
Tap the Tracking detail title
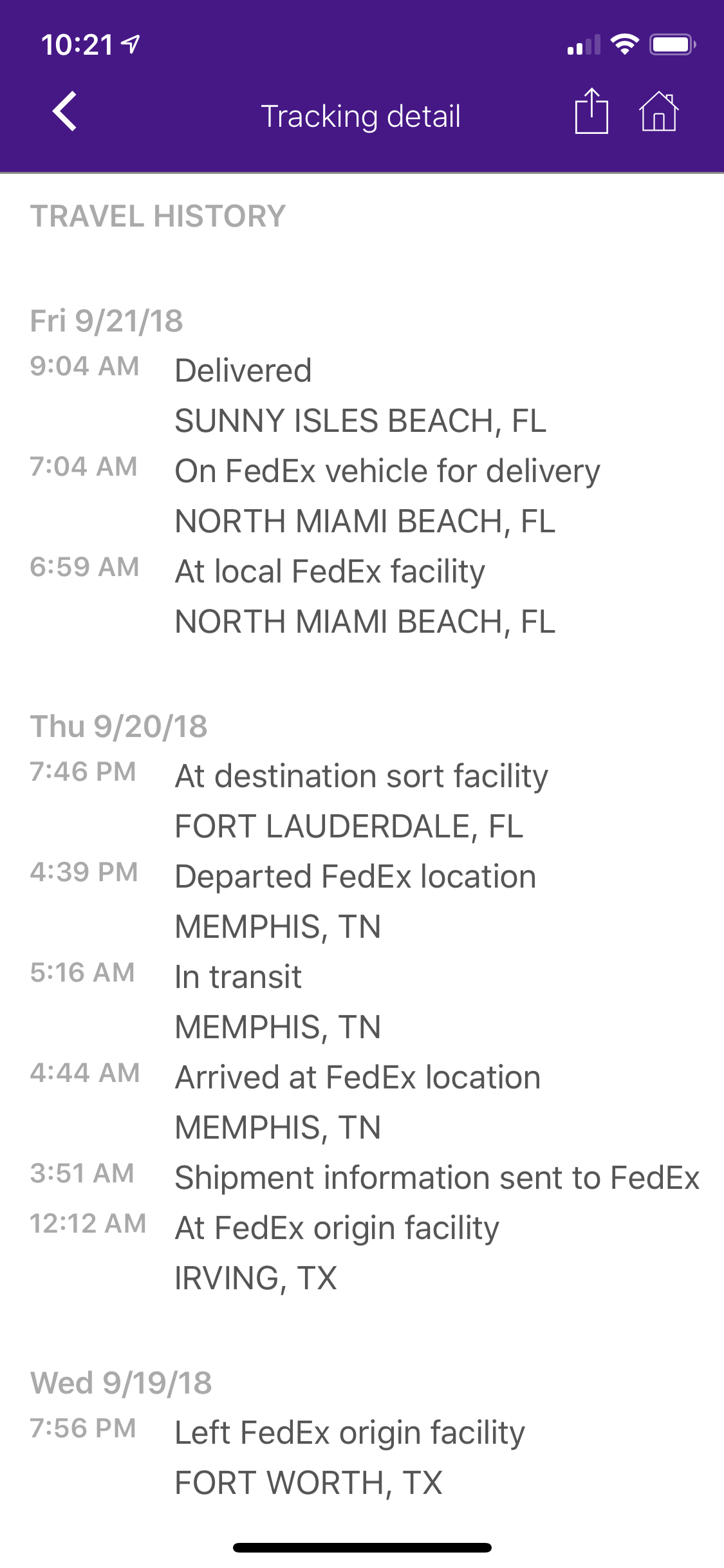coord(360,117)
